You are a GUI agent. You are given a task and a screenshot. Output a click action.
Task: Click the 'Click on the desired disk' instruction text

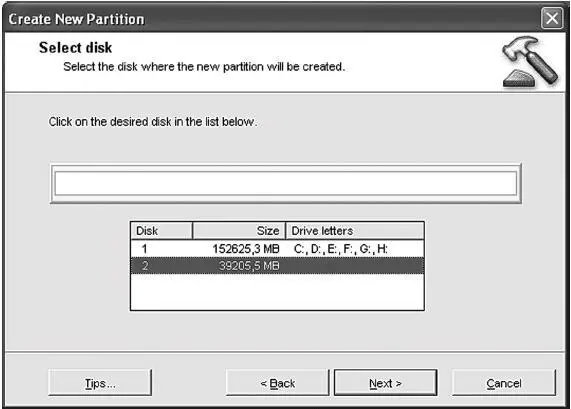point(153,121)
